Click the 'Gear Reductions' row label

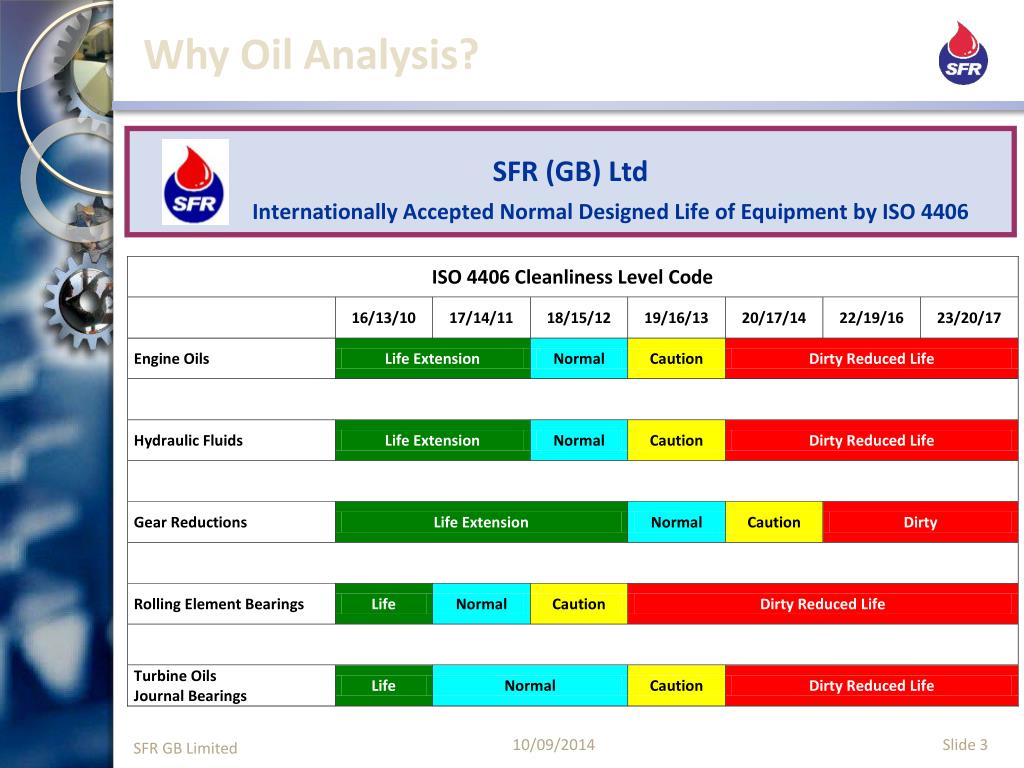coord(190,522)
